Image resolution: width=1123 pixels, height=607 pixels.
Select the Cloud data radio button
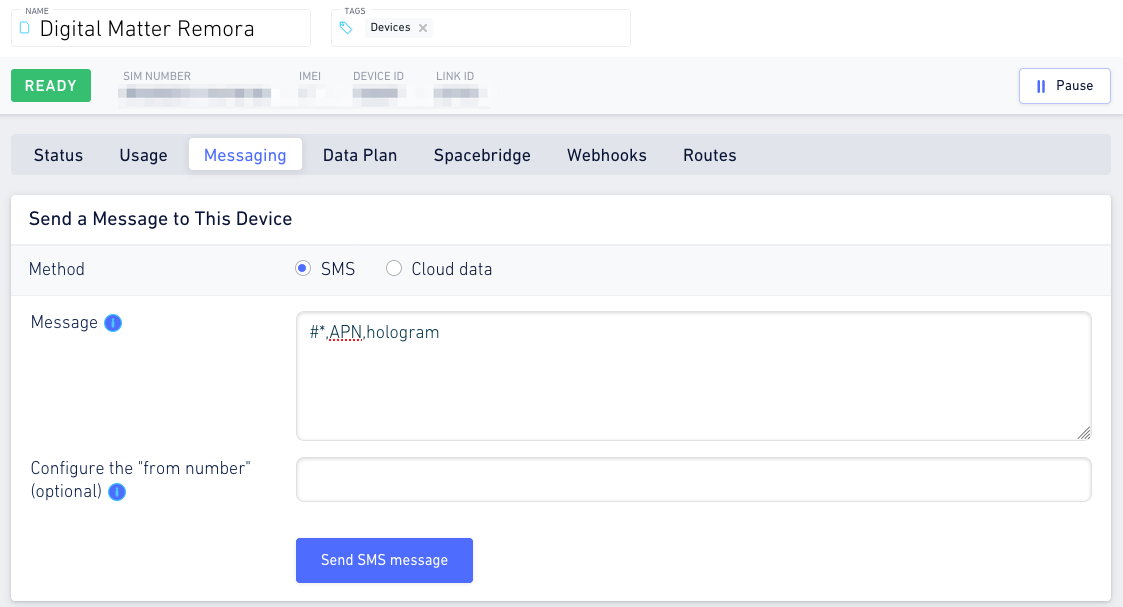[394, 268]
